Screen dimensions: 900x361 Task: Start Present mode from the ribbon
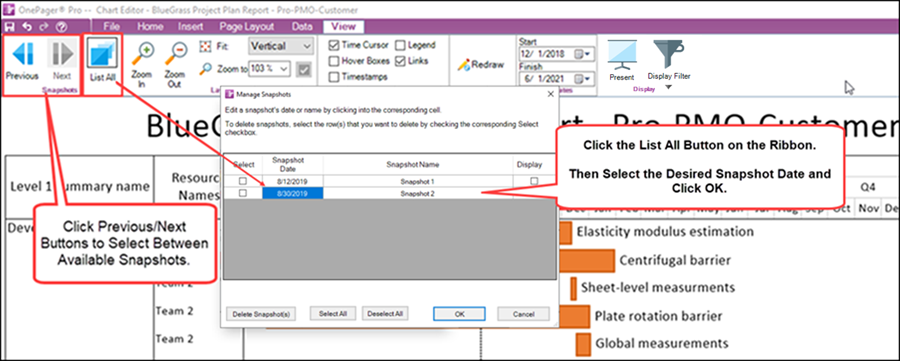pos(622,54)
